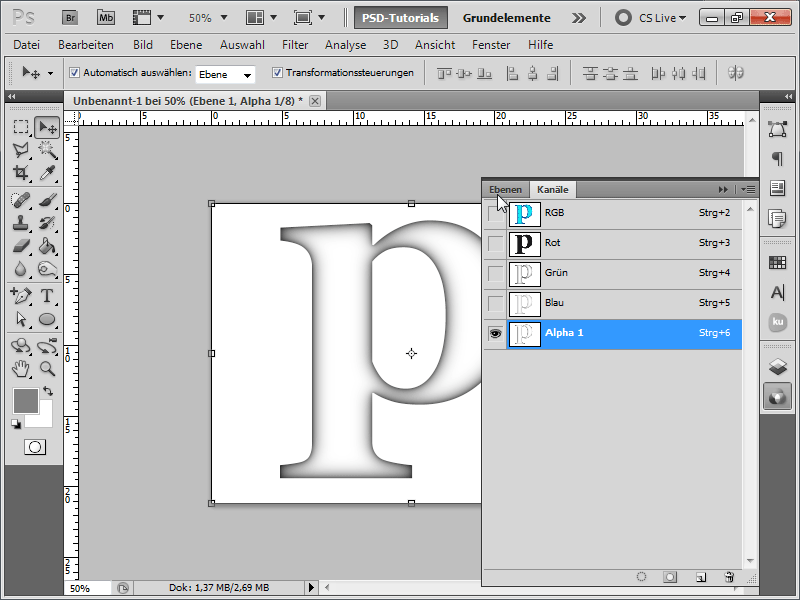The width and height of the screenshot is (800, 600).
Task: Open the Paragraph panel icon
Action: pos(777,159)
